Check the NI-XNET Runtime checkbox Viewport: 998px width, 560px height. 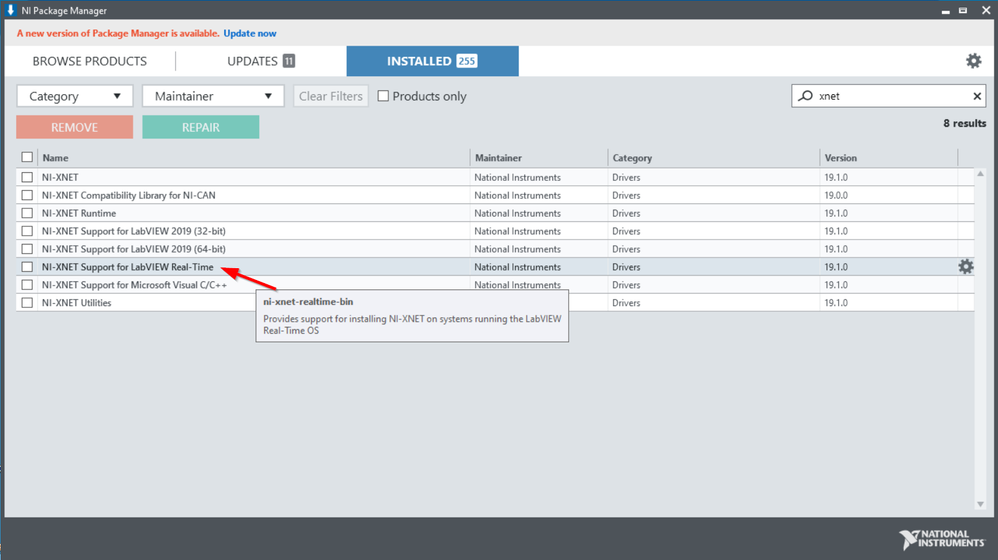point(27,213)
